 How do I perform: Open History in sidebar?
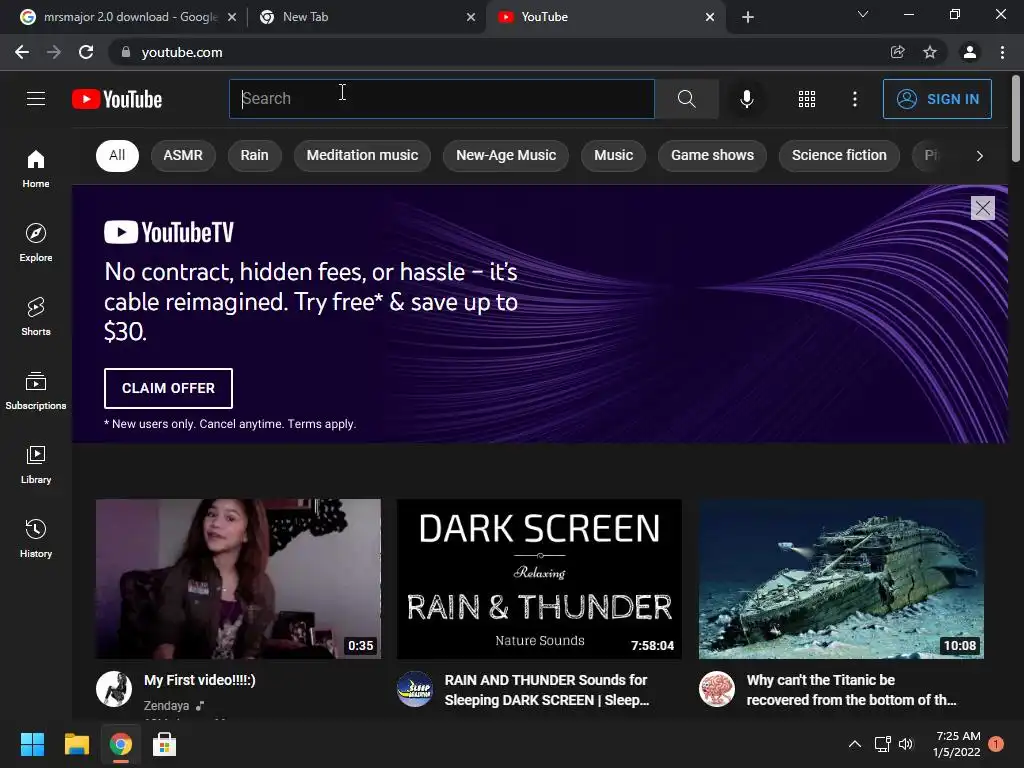[x=36, y=538]
